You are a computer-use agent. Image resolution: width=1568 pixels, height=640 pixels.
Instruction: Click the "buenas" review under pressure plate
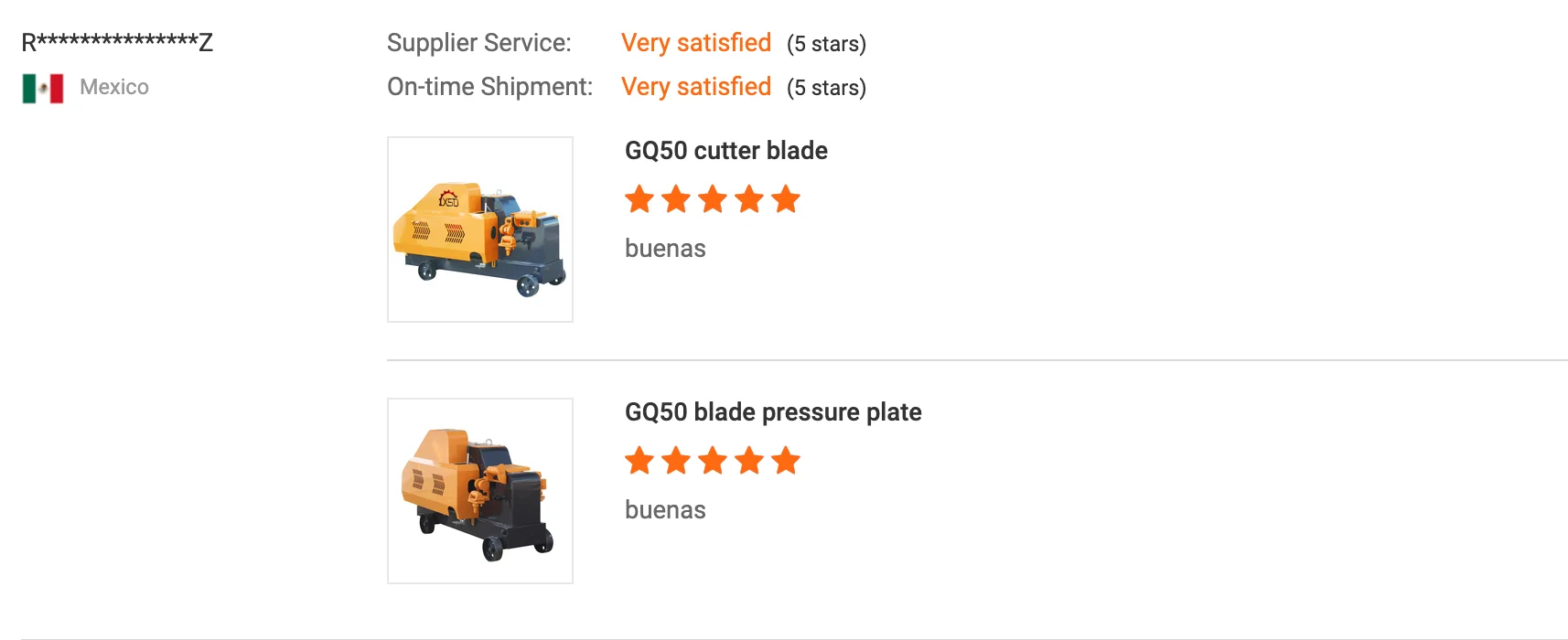(x=665, y=510)
